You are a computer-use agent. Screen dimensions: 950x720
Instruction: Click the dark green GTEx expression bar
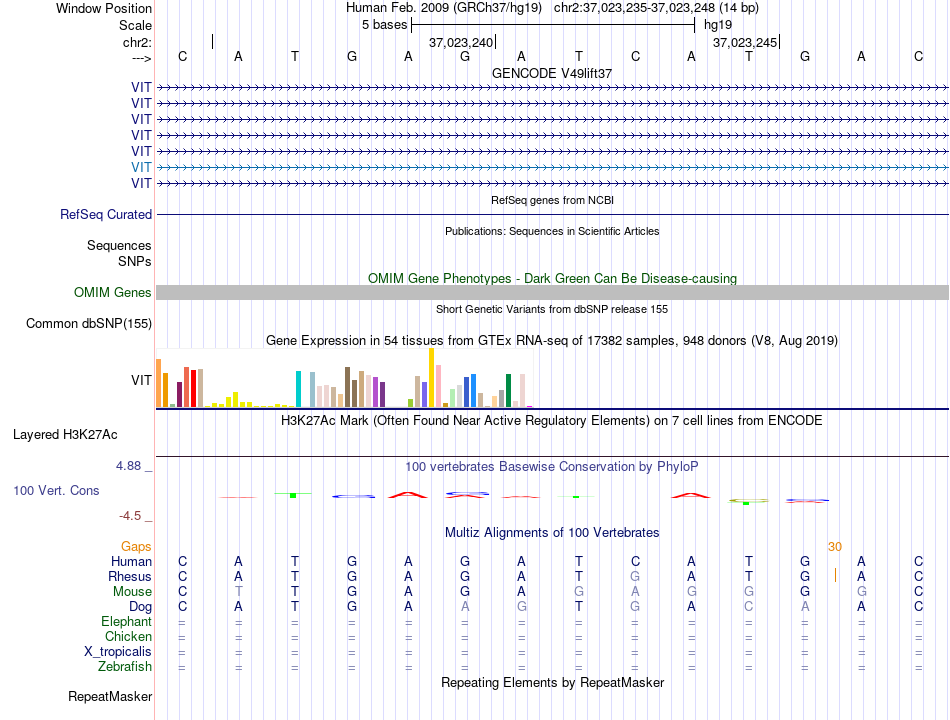tap(508, 391)
